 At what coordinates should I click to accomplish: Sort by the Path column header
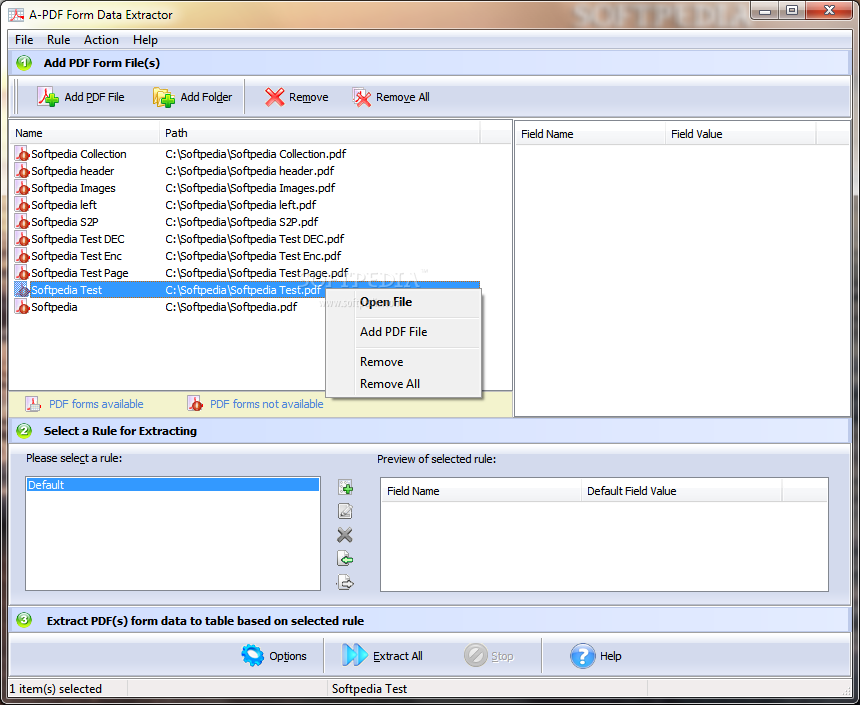click(320, 133)
